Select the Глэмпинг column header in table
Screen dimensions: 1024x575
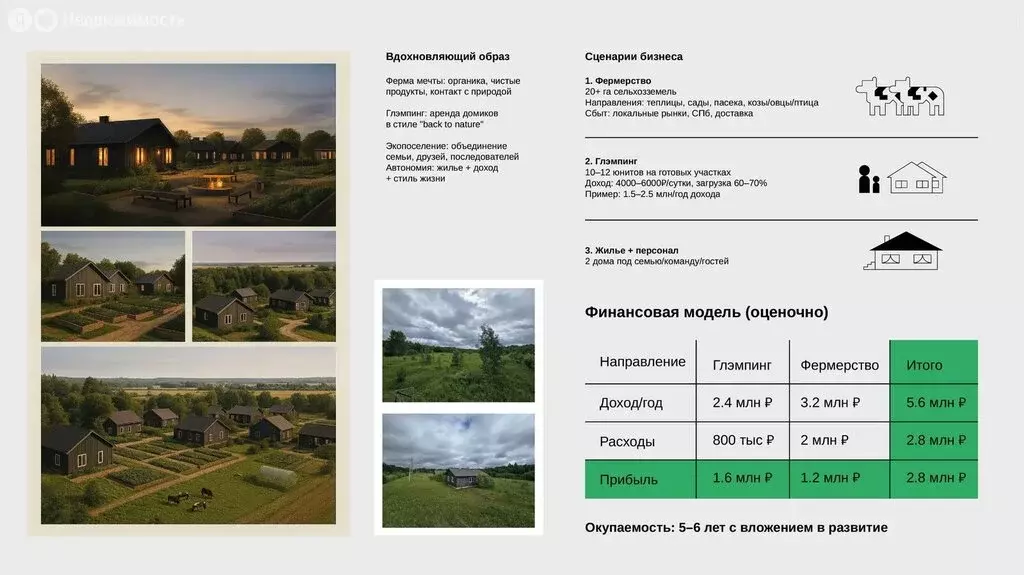click(x=742, y=365)
